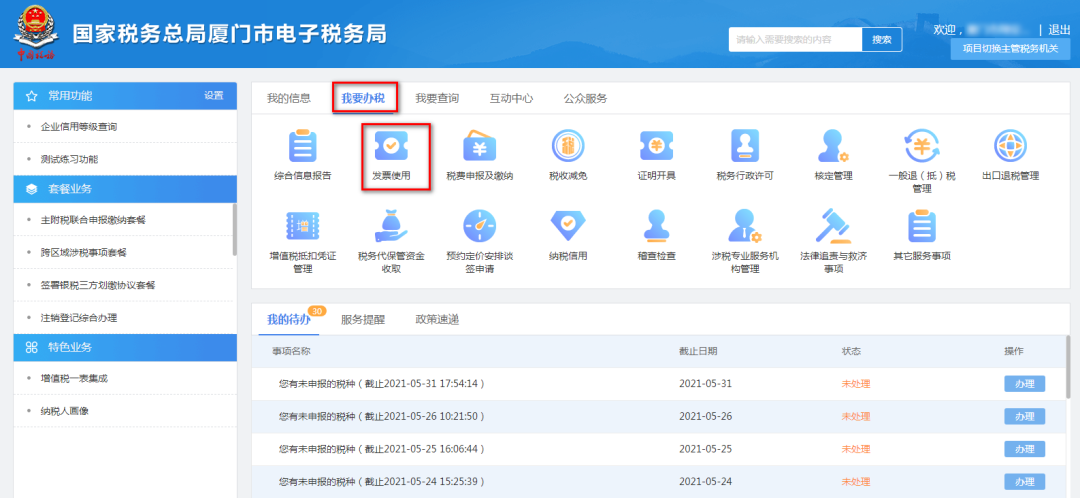Click the 出口退税管理 globe icon
The width and height of the screenshot is (1080, 498).
tap(1010, 148)
